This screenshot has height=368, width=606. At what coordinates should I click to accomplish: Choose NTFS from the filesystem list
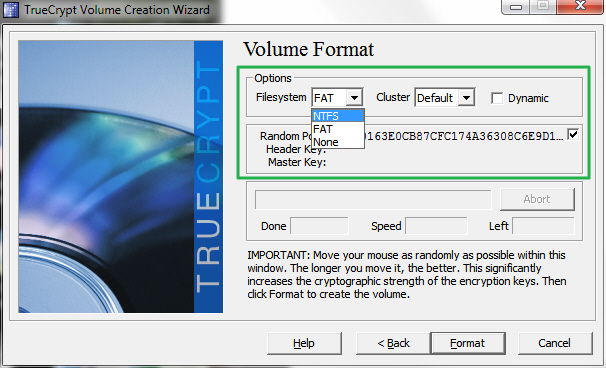338,116
